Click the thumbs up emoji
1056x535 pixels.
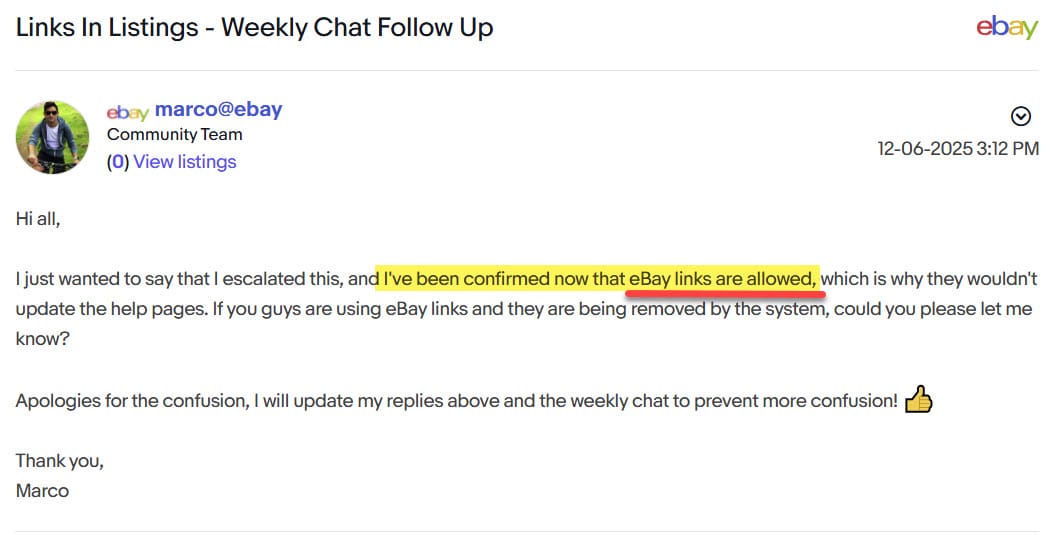pyautogui.click(x=918, y=402)
